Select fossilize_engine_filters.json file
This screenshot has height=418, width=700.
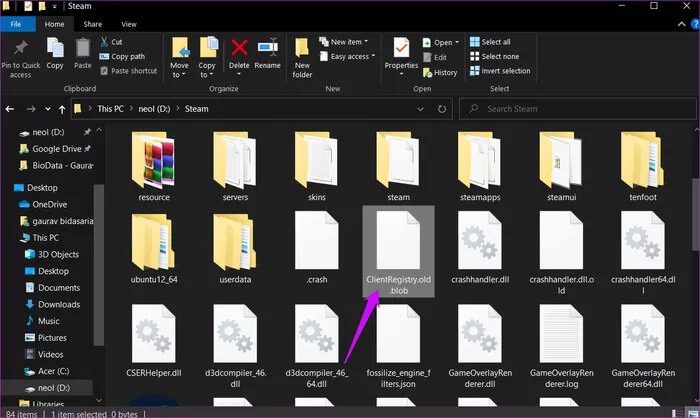(x=398, y=347)
